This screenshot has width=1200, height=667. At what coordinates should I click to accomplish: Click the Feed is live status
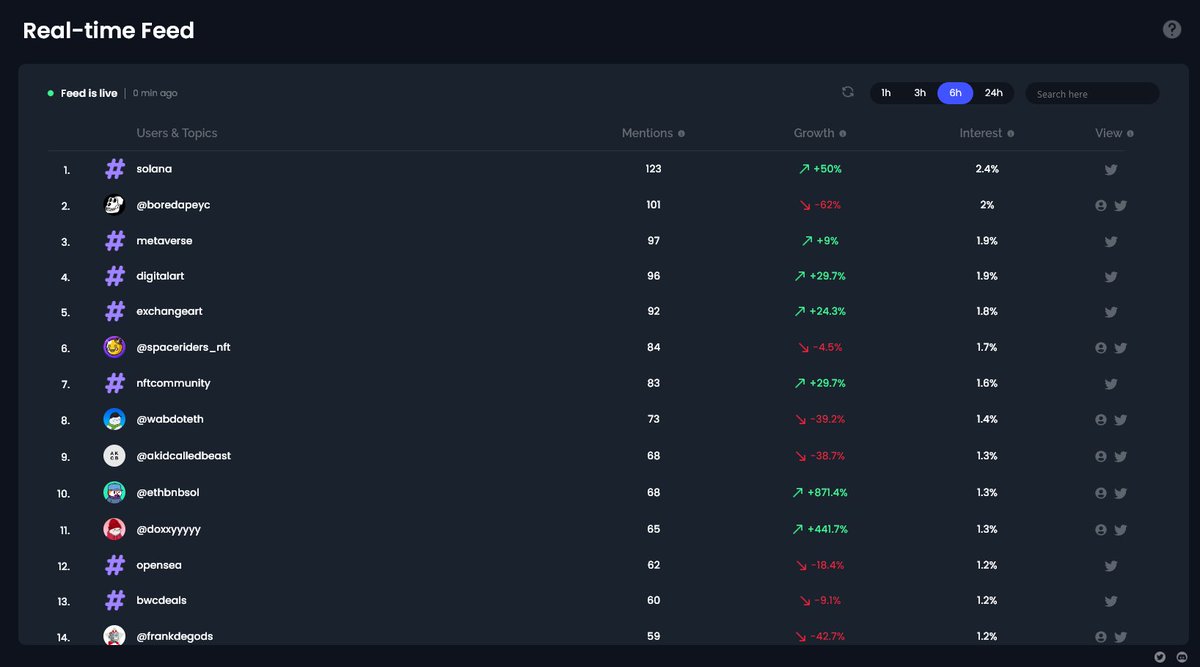(x=89, y=93)
